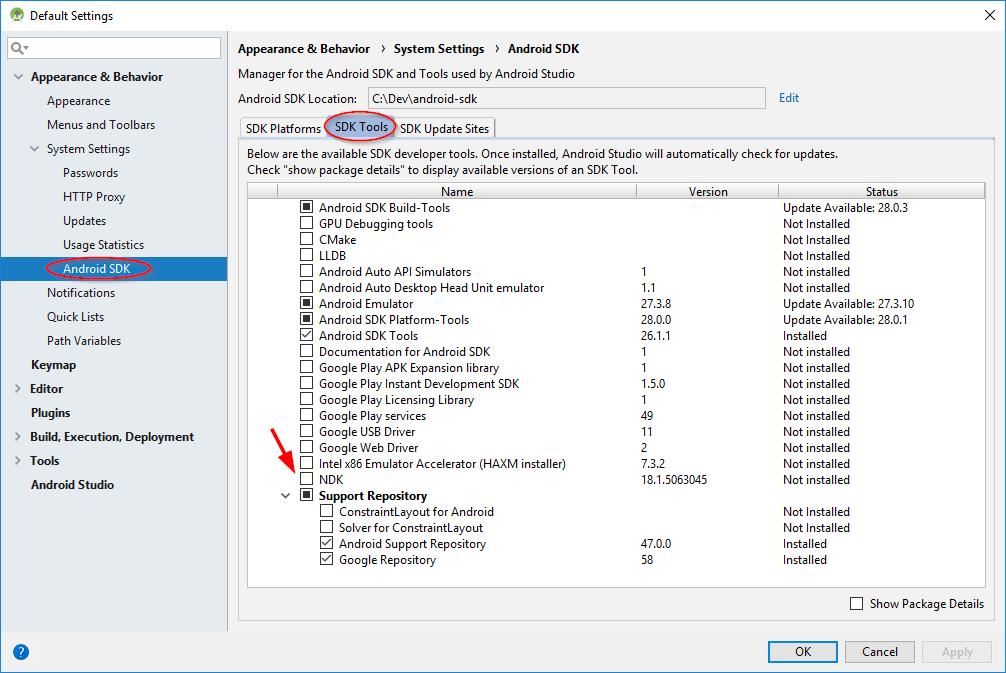The height and width of the screenshot is (673, 1006).
Task: Click the Appearance & Behavior breadcrumb
Action: point(304,49)
